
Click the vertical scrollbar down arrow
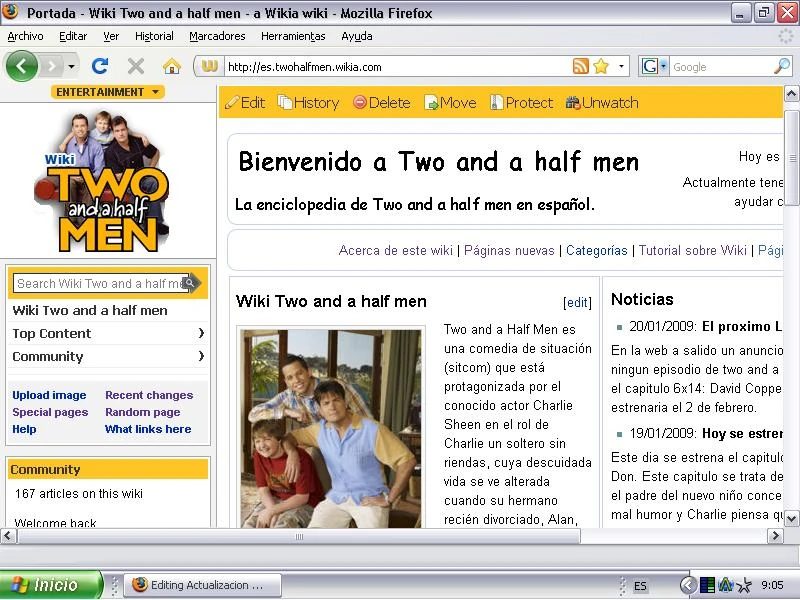click(791, 519)
